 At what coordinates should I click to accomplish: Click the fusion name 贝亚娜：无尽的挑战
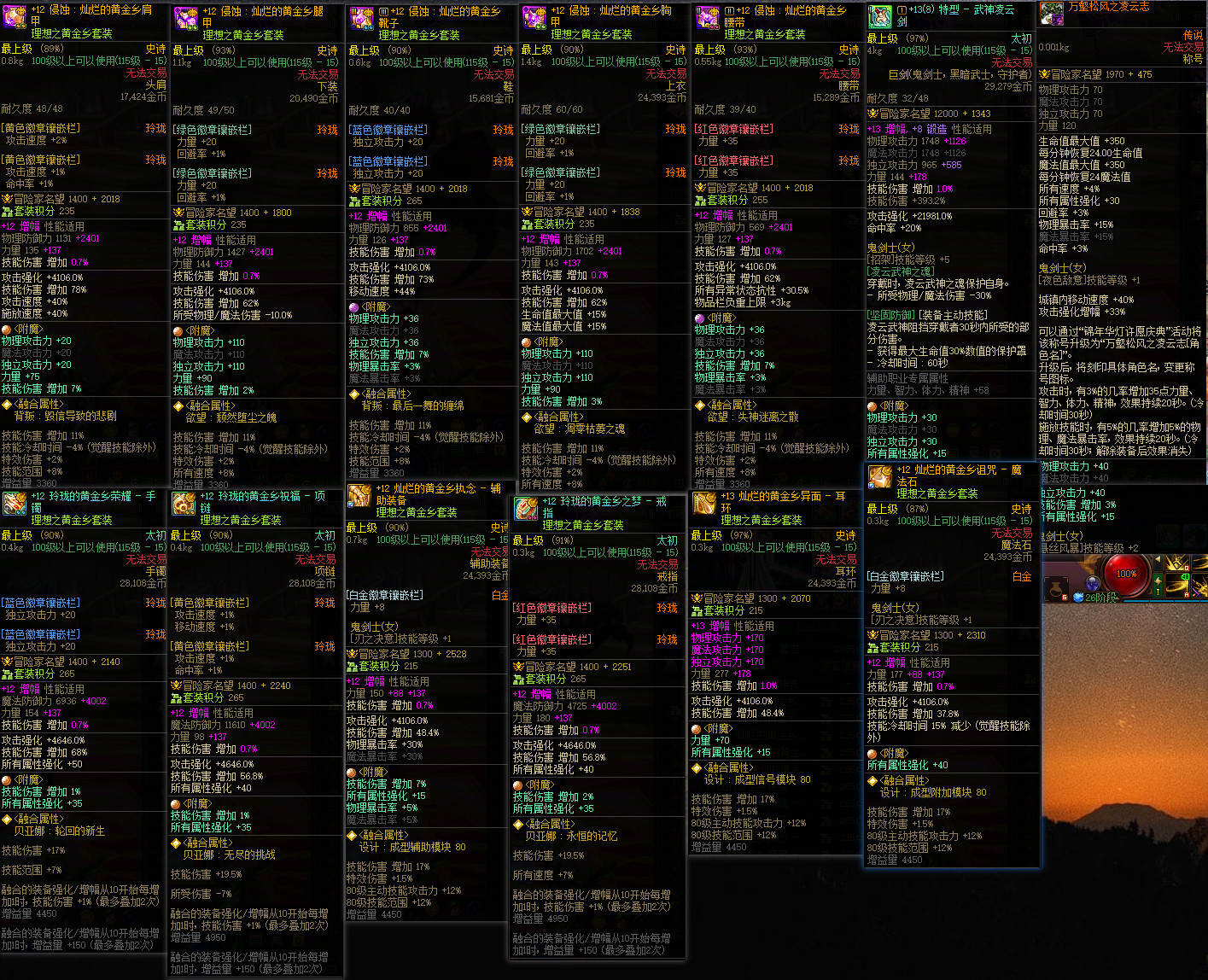(x=230, y=855)
